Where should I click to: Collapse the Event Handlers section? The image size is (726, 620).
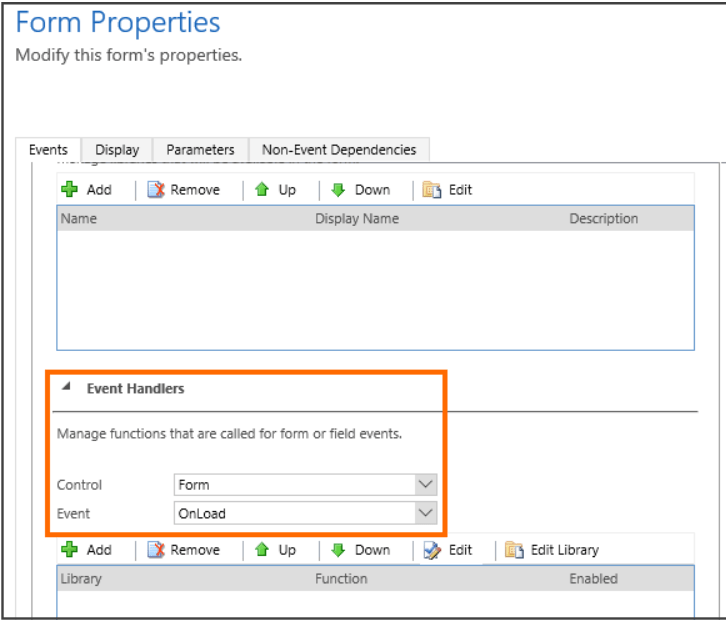click(67, 388)
